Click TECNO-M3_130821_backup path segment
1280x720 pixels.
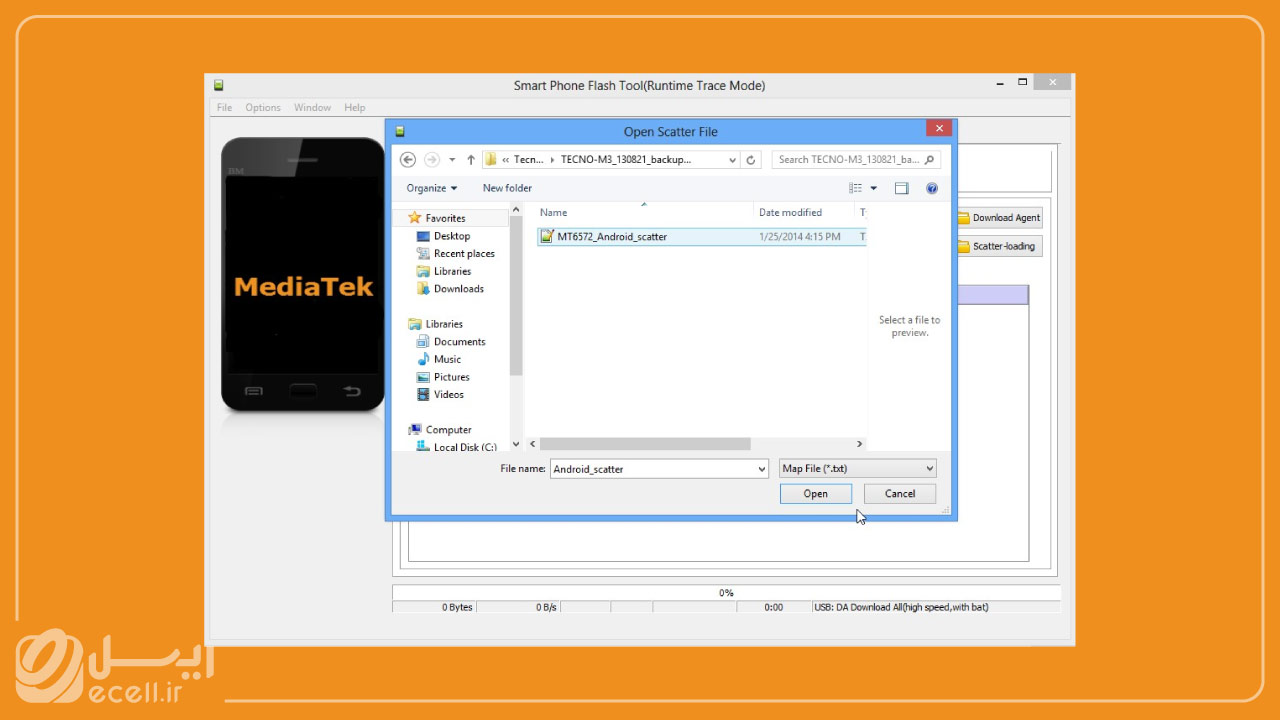point(625,160)
